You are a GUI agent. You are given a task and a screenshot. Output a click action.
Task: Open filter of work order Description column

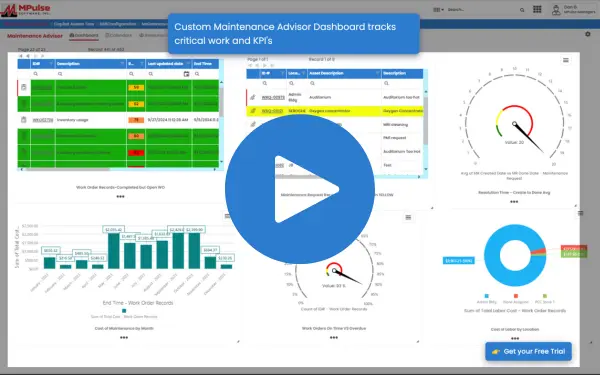[x=122, y=64]
